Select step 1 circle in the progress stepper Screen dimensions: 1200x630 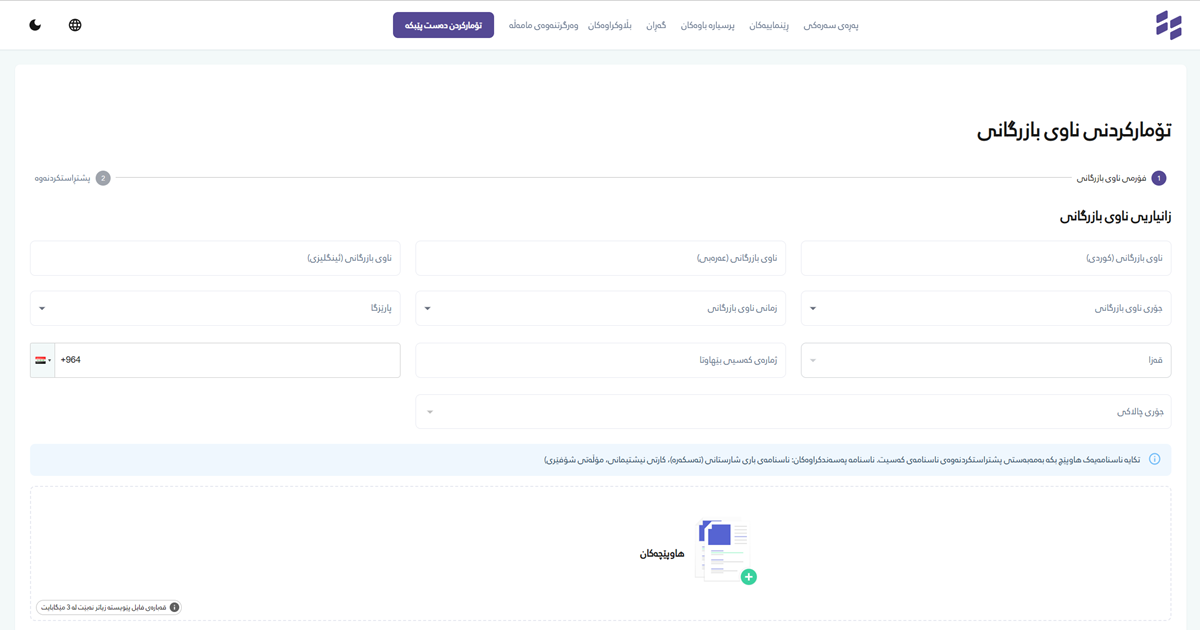pos(1158,178)
